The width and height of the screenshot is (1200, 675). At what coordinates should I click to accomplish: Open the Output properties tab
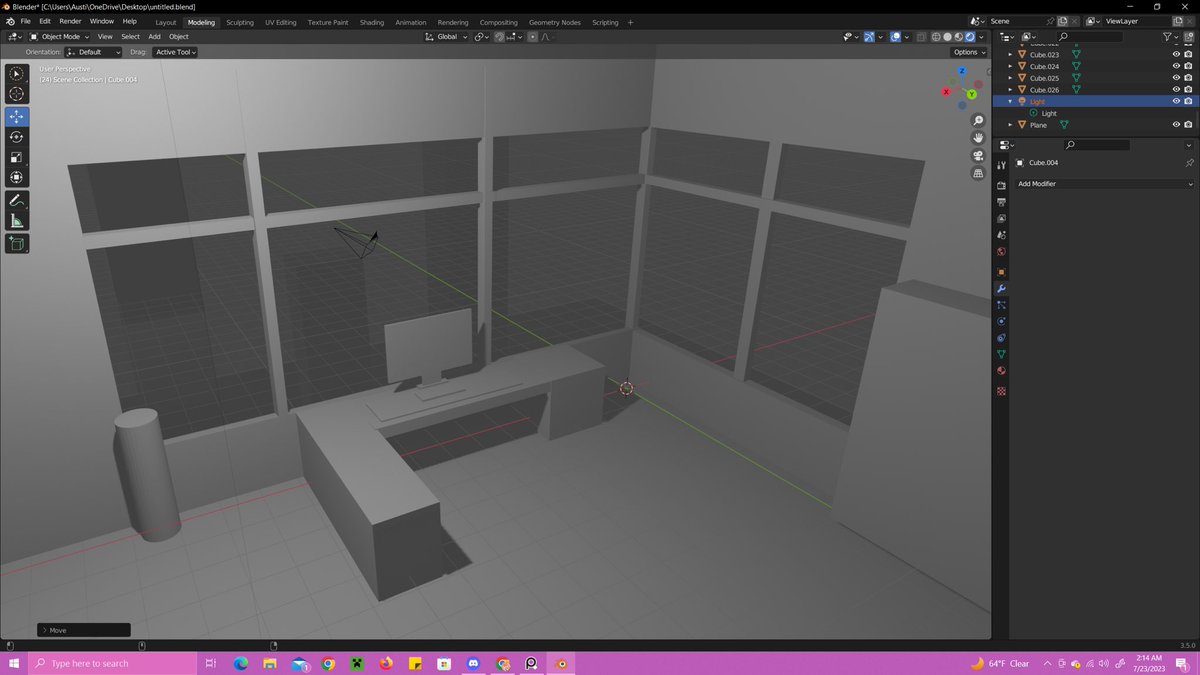(x=1001, y=202)
